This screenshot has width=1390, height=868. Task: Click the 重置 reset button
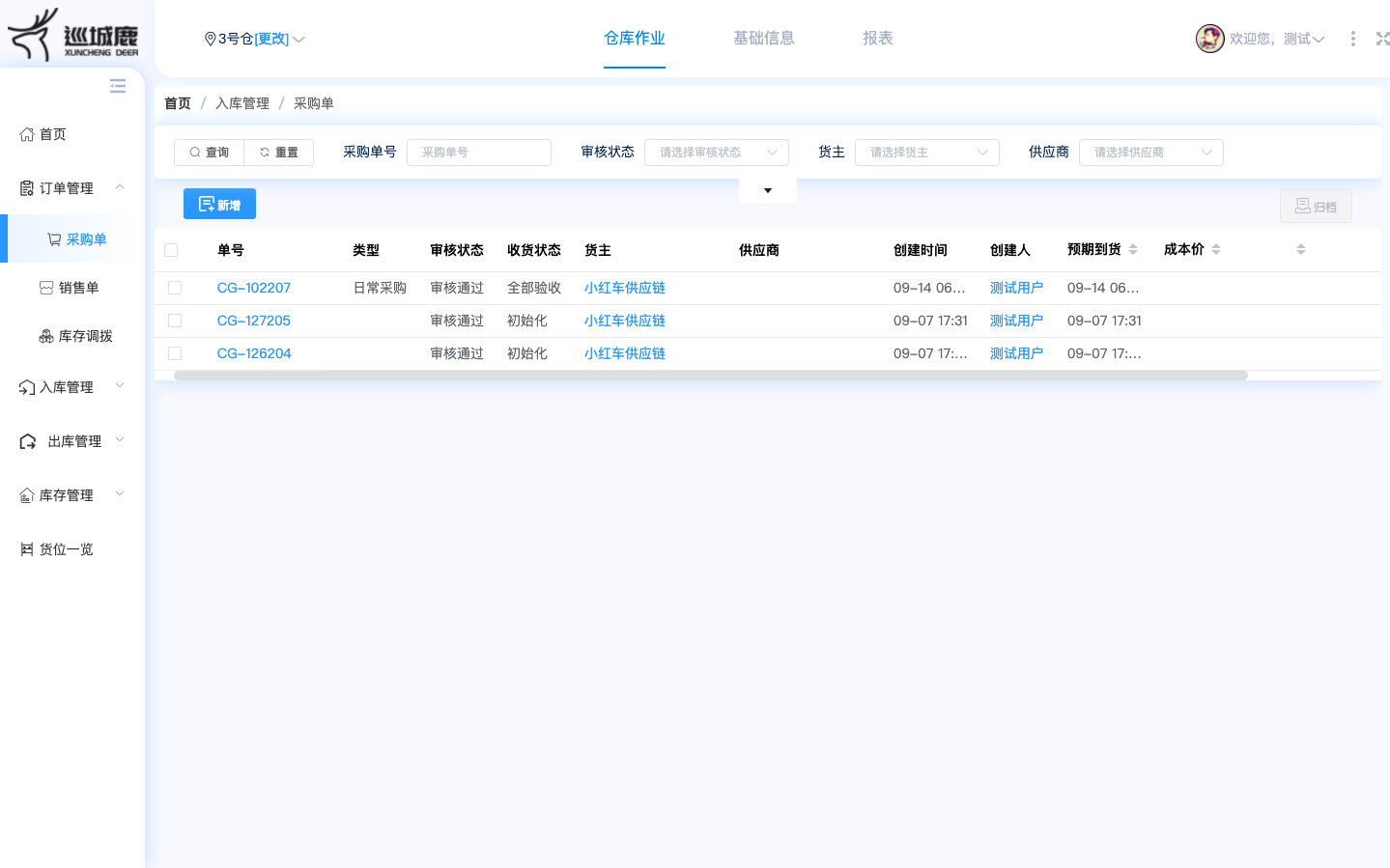[279, 153]
